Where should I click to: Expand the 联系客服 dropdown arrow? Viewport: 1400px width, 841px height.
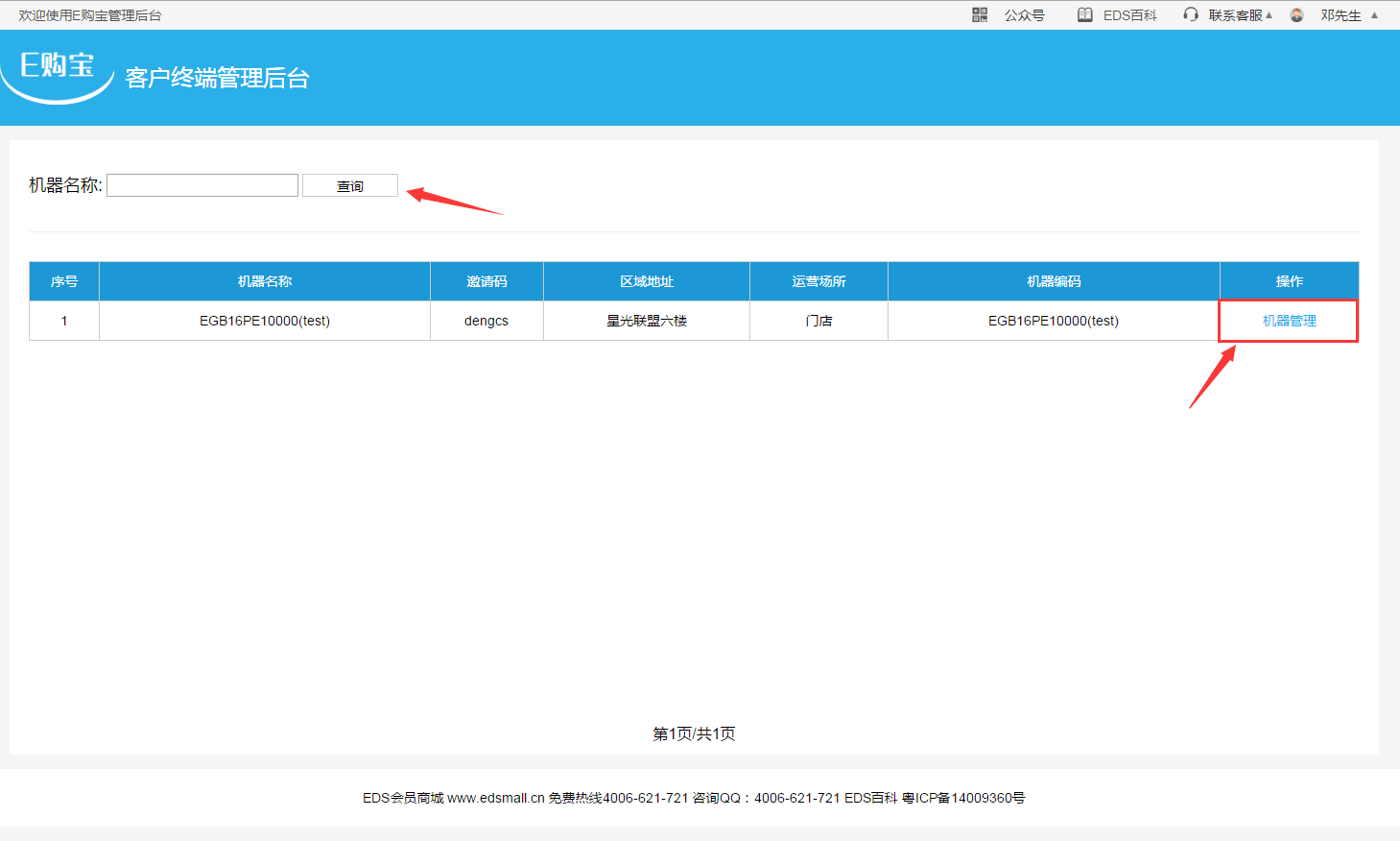point(1269,15)
